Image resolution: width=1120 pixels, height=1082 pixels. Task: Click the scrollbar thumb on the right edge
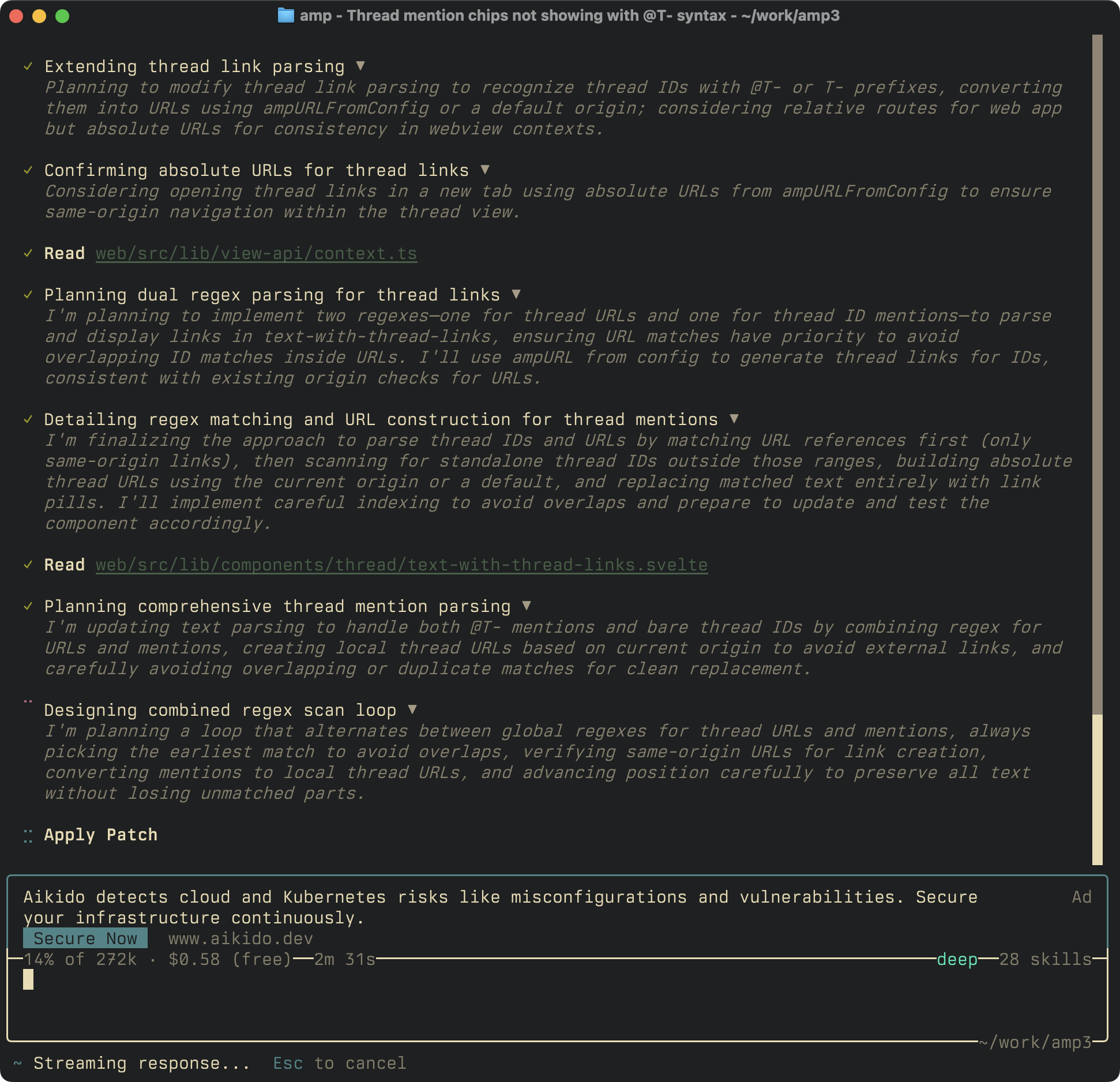click(1097, 789)
